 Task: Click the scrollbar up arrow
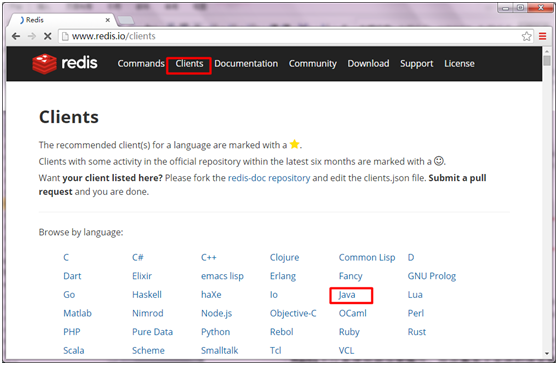(547, 51)
